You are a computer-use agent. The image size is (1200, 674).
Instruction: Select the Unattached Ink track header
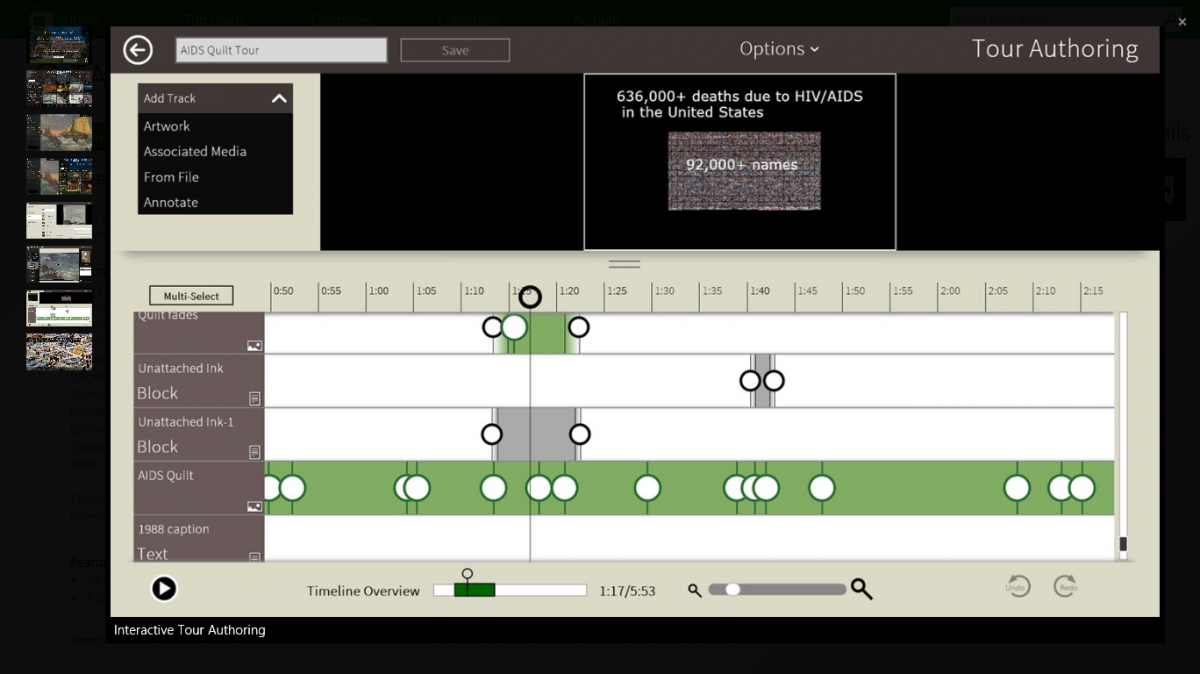click(199, 381)
